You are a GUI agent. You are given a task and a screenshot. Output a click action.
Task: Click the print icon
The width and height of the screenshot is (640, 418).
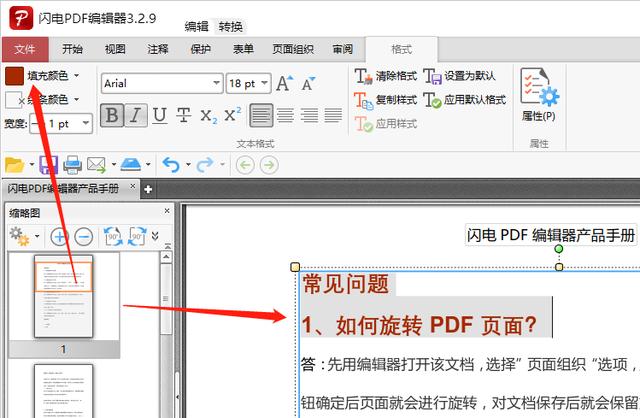click(73, 165)
